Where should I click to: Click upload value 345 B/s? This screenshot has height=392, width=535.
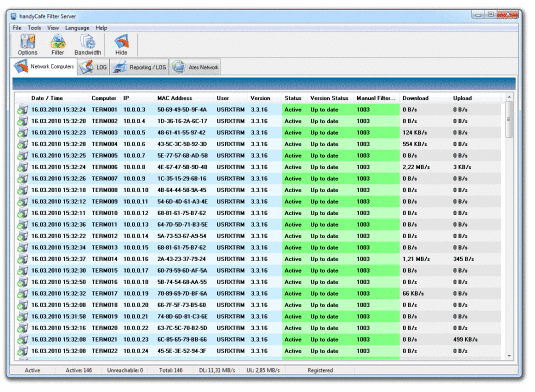click(463, 259)
